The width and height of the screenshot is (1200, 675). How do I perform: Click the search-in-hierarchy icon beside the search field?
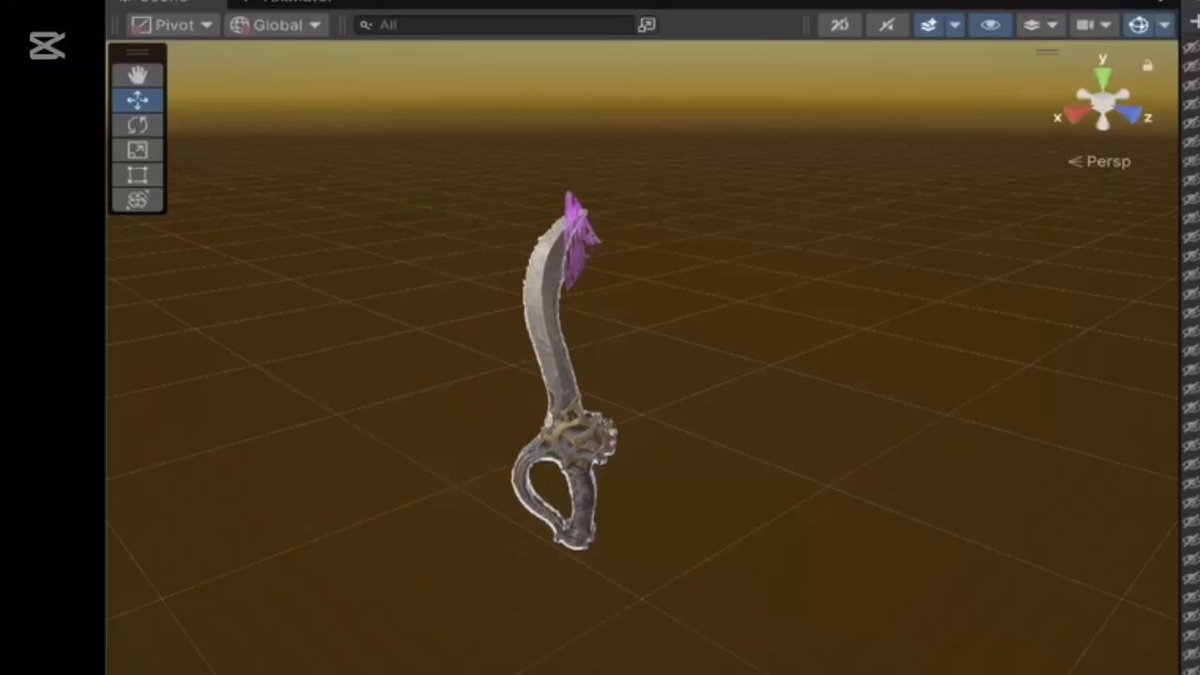pyautogui.click(x=647, y=25)
